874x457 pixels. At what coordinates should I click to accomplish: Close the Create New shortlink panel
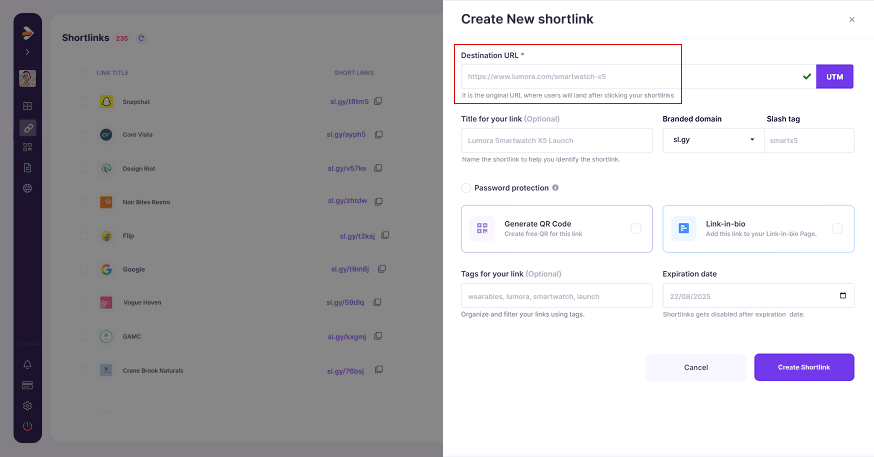[x=852, y=20]
